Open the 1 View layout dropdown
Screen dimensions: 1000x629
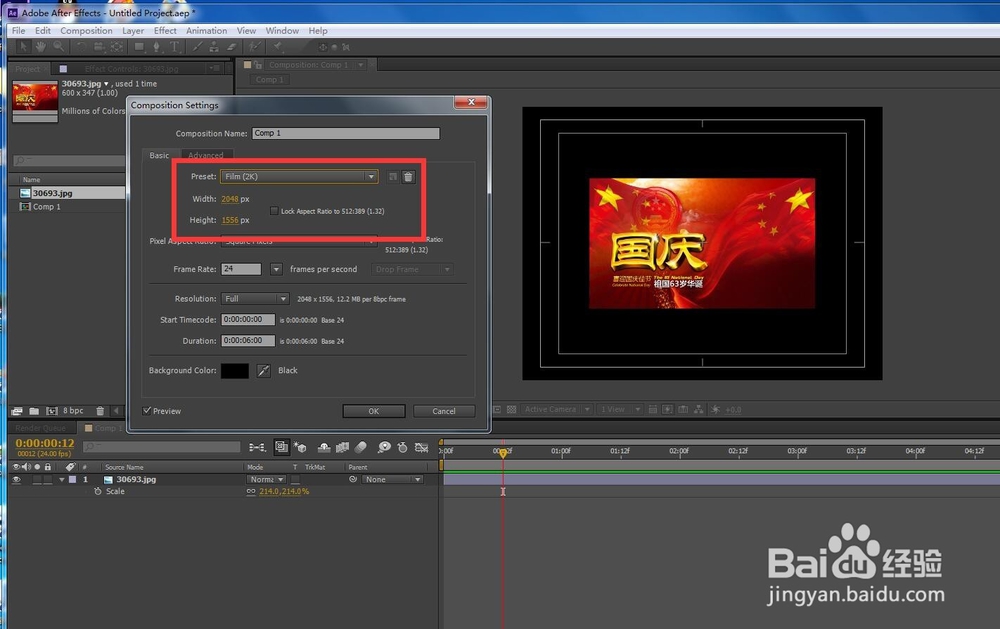click(x=619, y=410)
